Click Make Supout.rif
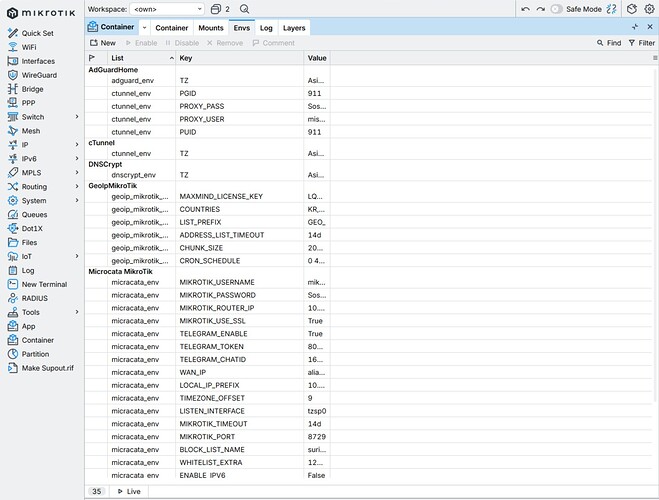The width and height of the screenshot is (659, 500). (x=47, y=368)
